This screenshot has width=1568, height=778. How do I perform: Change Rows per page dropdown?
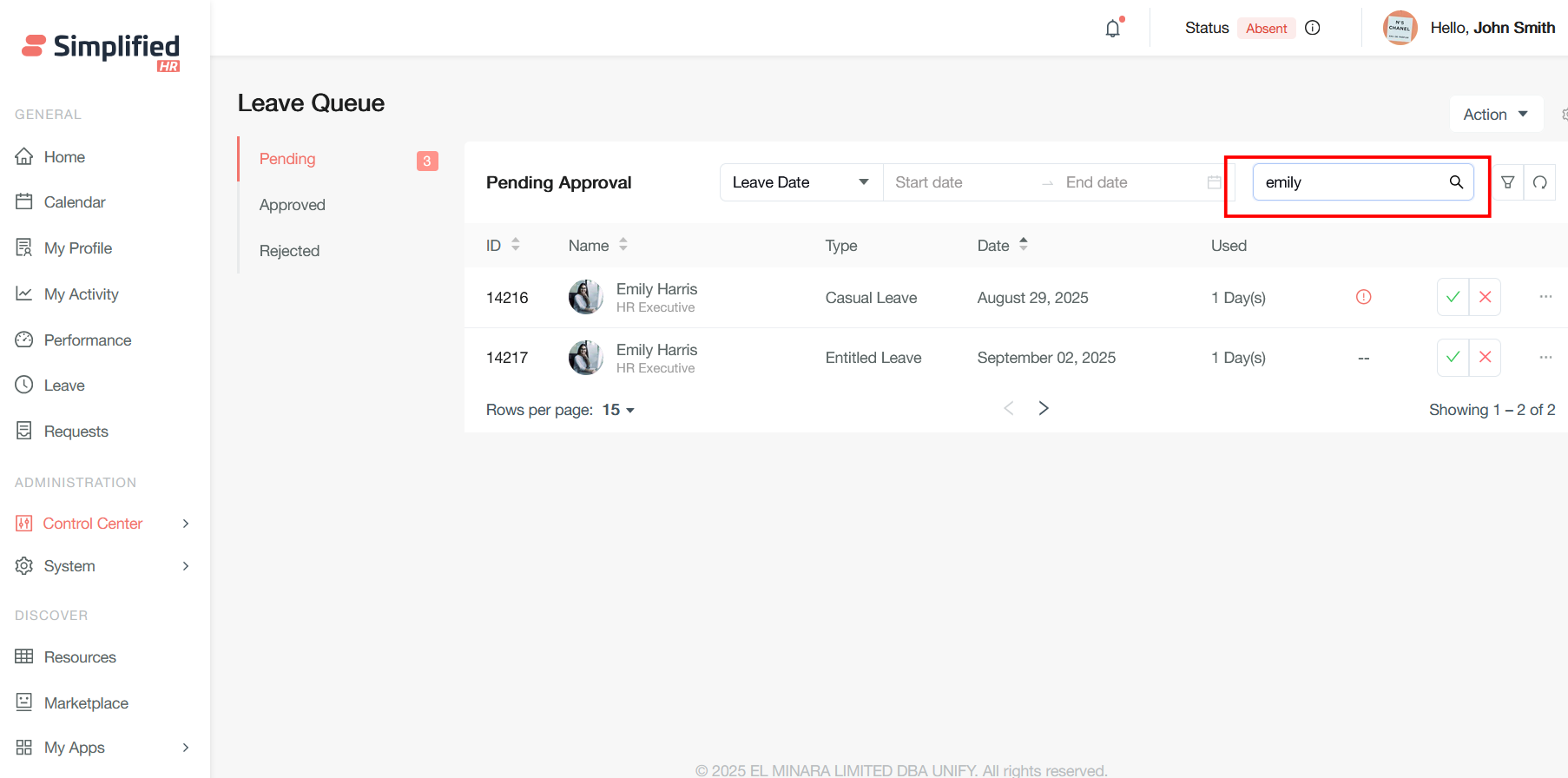(x=618, y=410)
